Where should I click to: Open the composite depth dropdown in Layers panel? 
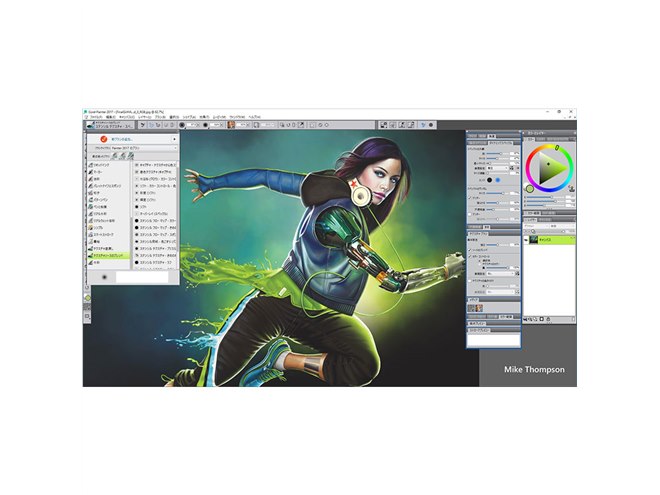(562, 226)
